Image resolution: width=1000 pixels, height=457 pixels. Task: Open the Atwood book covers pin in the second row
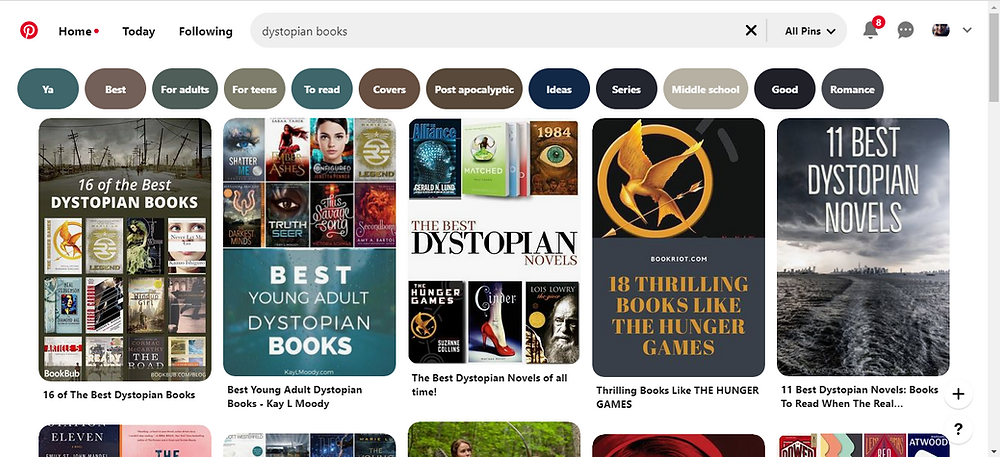pyautogui.click(x=863, y=446)
